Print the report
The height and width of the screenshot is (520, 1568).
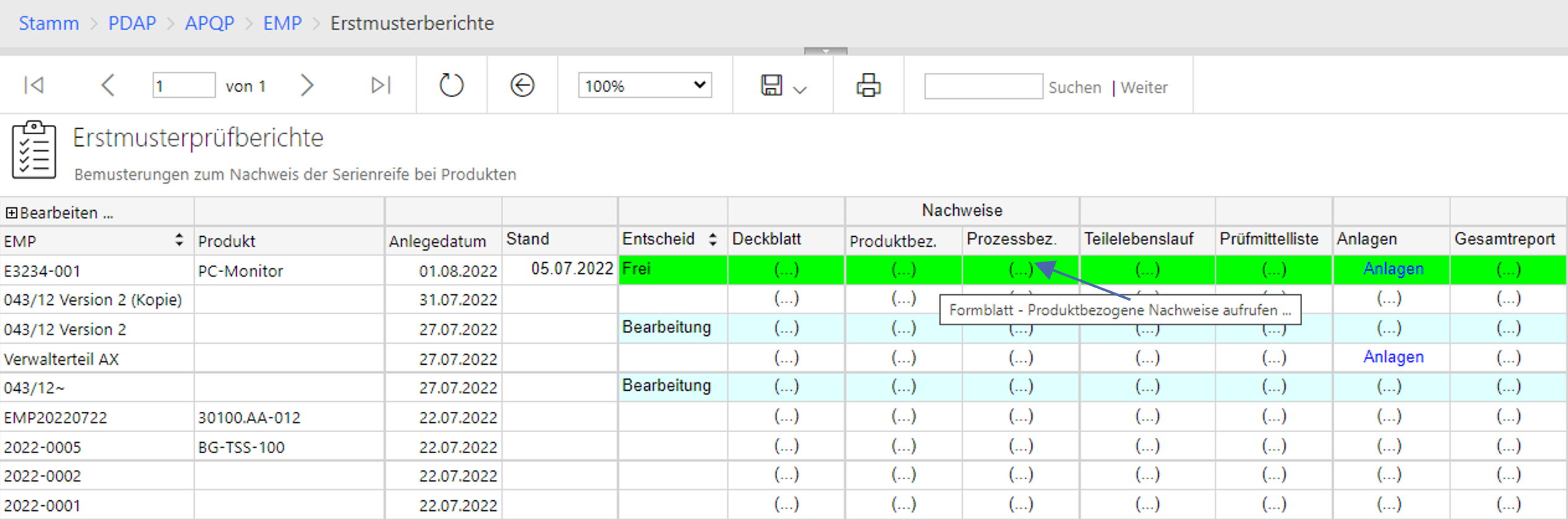869,85
